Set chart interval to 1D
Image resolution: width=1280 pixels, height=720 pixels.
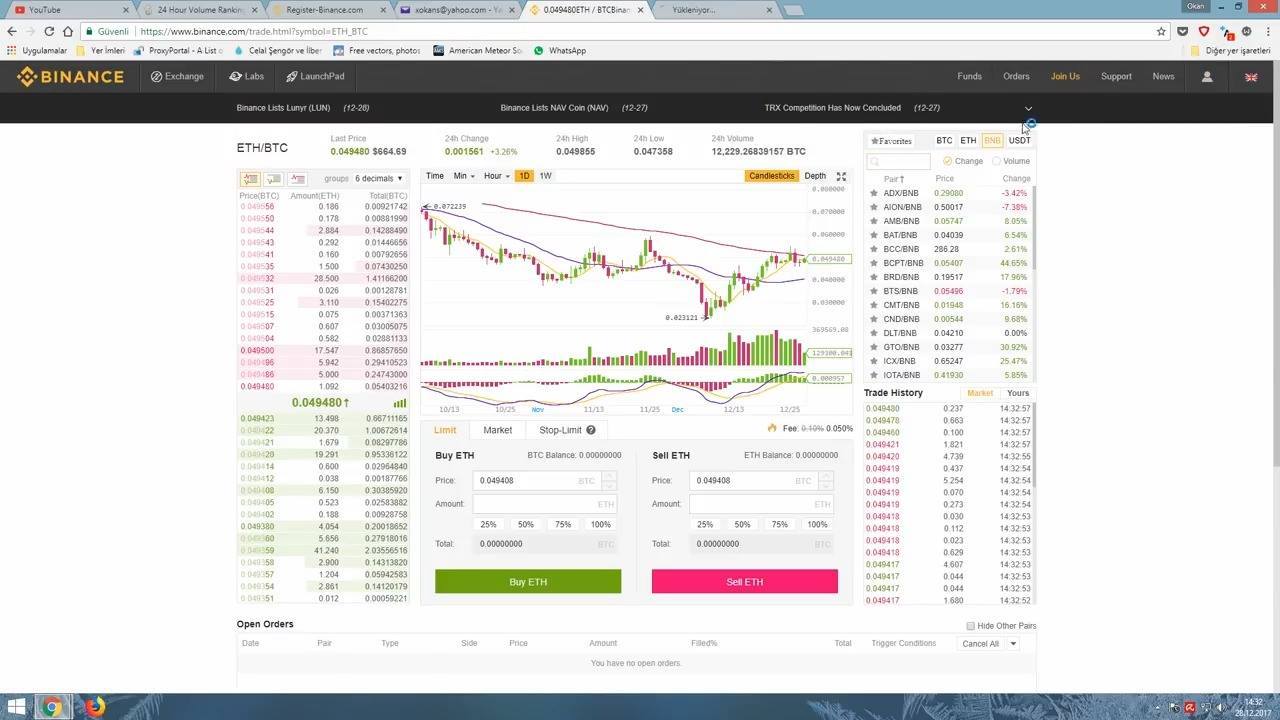524,176
